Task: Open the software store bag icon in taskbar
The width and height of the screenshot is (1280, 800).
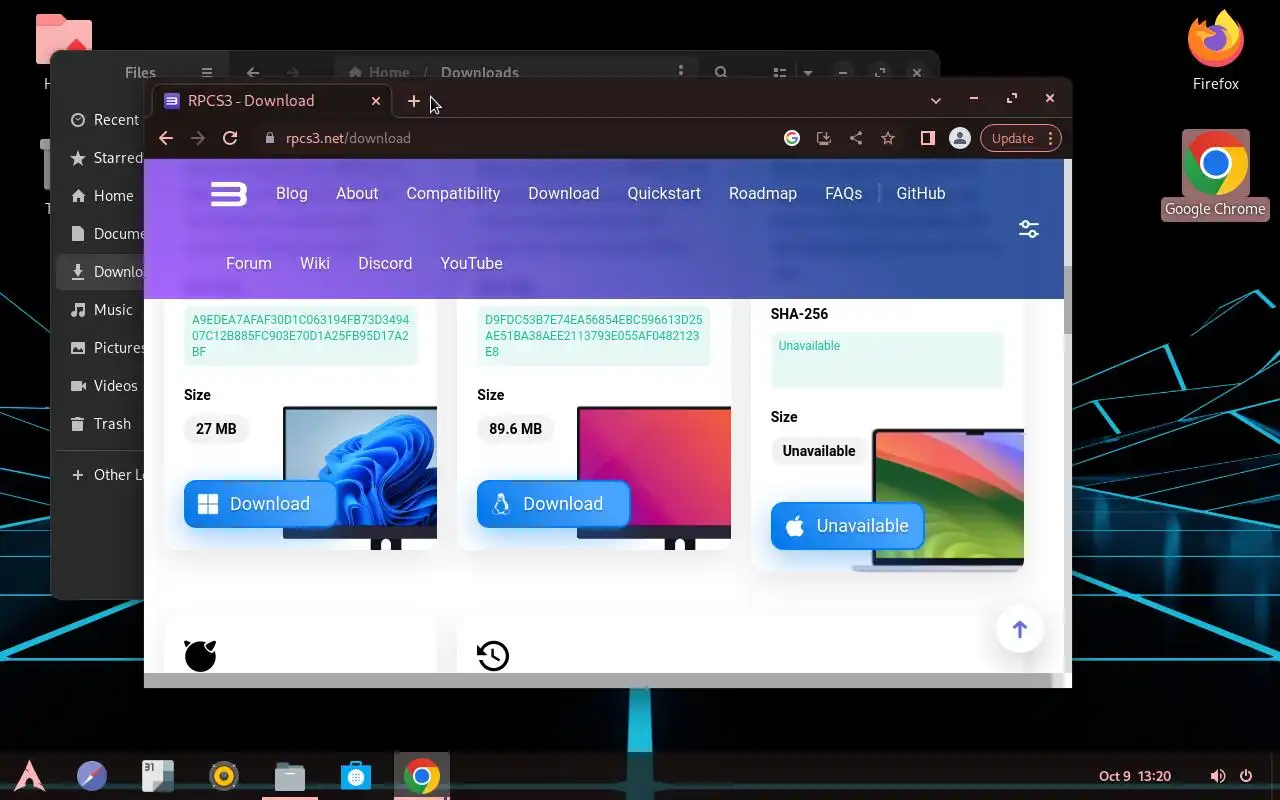Action: coord(356,776)
